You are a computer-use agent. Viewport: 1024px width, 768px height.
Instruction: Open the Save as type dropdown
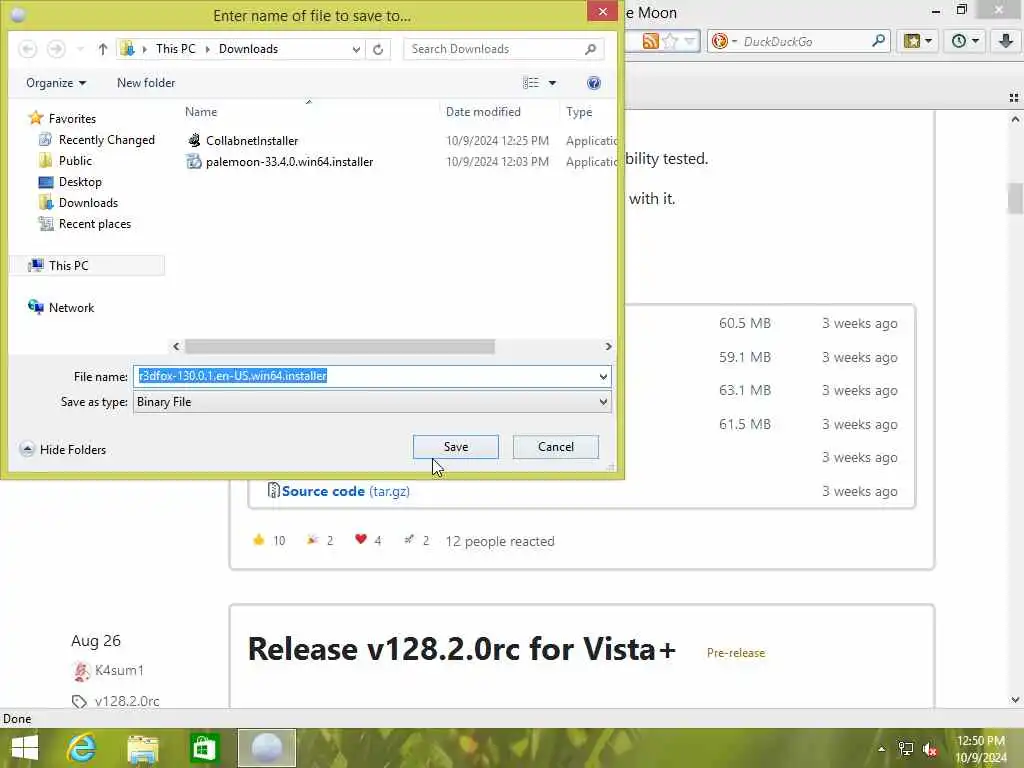pos(372,402)
